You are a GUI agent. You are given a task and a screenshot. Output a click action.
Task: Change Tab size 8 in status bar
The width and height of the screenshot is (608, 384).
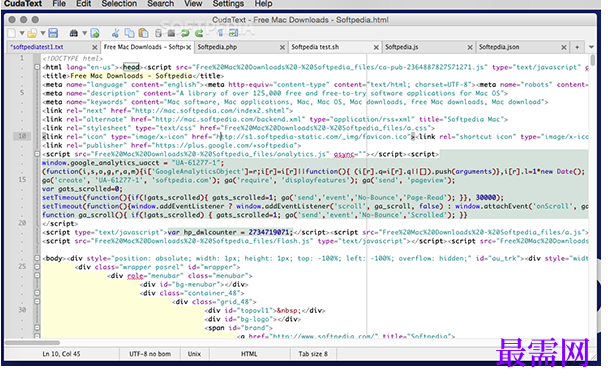pyautogui.click(x=313, y=354)
